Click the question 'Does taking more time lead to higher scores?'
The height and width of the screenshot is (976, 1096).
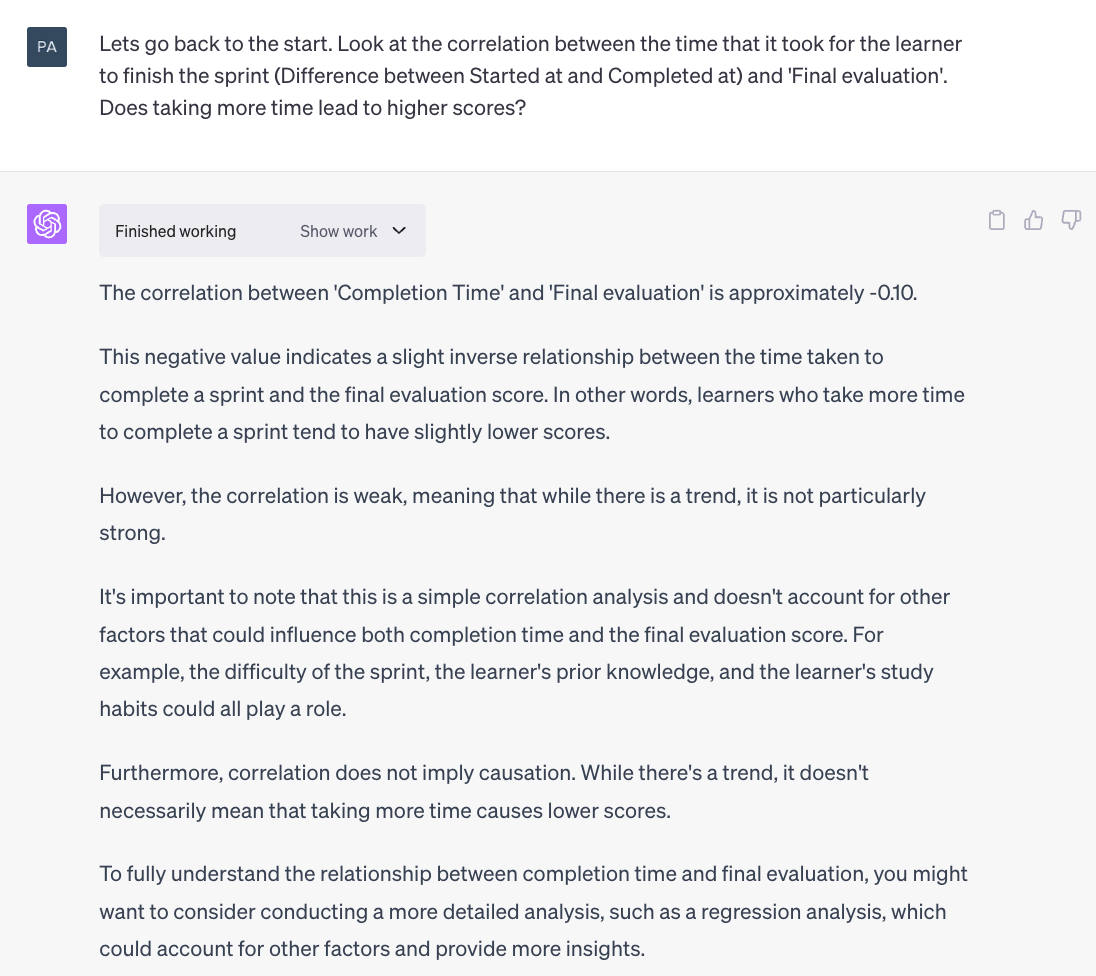[312, 108]
